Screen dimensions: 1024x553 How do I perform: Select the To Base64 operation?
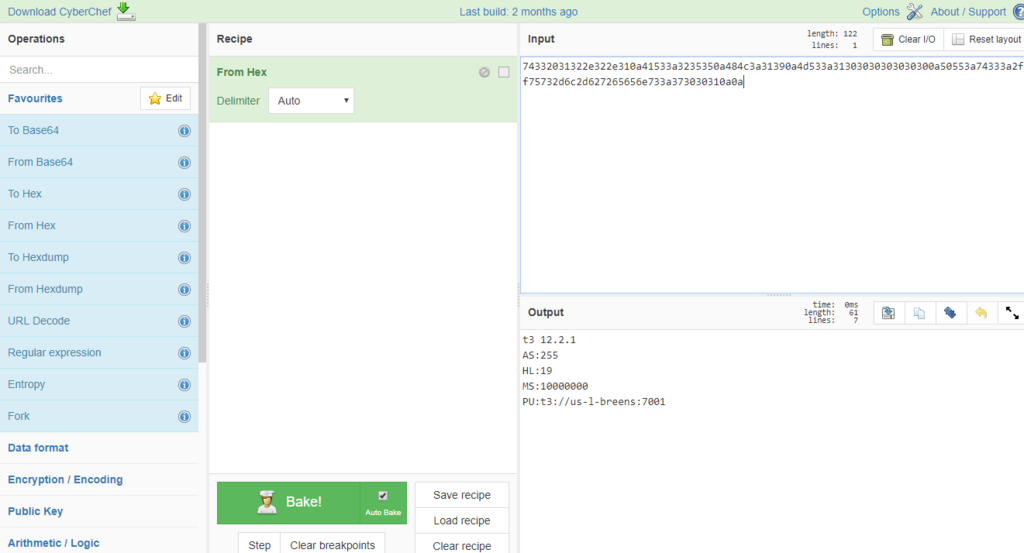click(x=99, y=131)
